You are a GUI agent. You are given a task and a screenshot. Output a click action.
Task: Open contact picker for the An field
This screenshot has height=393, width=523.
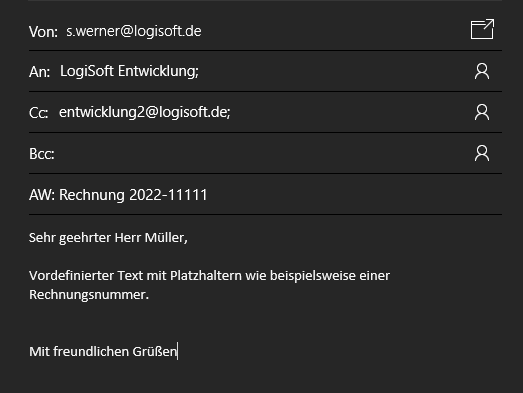pyautogui.click(x=482, y=71)
